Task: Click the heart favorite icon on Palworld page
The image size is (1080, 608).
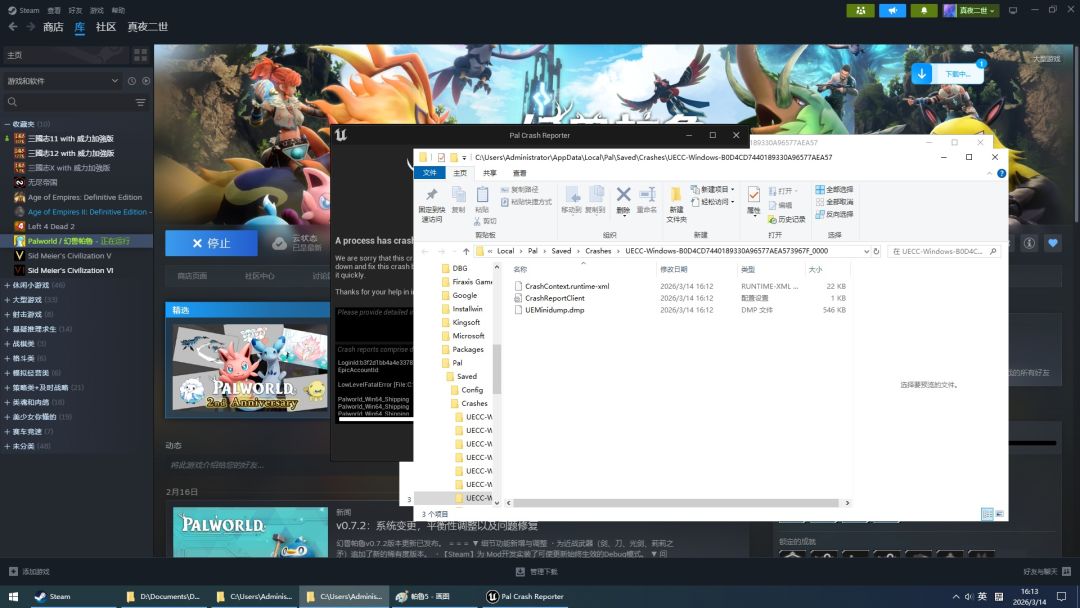Action: tap(1053, 243)
